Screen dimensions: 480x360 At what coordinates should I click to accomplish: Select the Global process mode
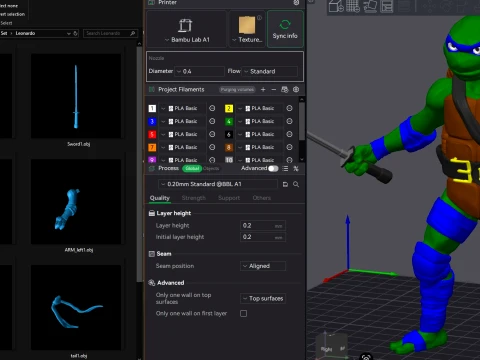tap(192, 169)
